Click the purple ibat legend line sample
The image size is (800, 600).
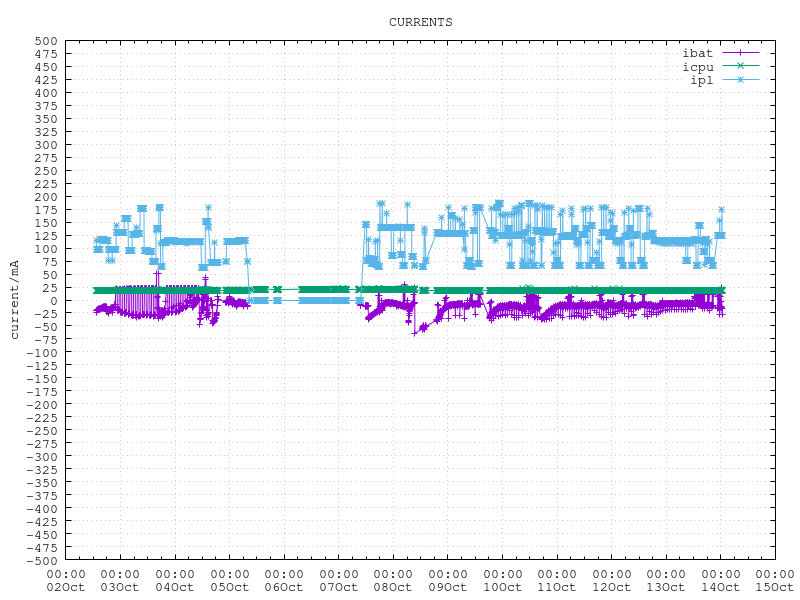tap(740, 52)
